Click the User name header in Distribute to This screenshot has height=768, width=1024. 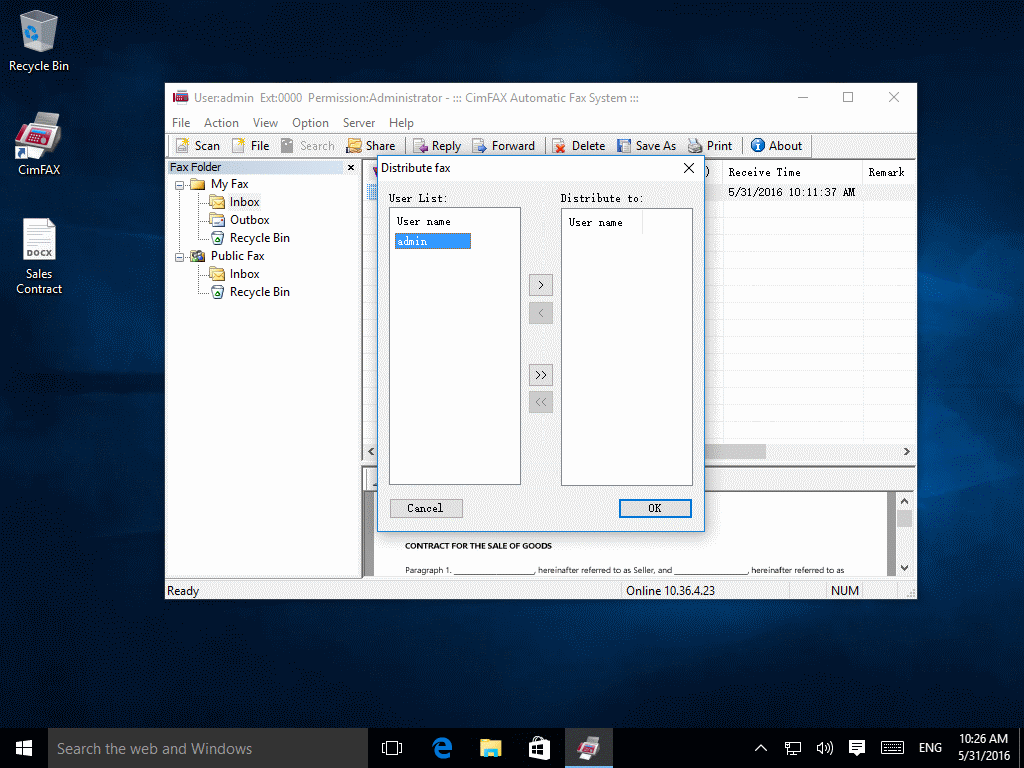(x=596, y=223)
